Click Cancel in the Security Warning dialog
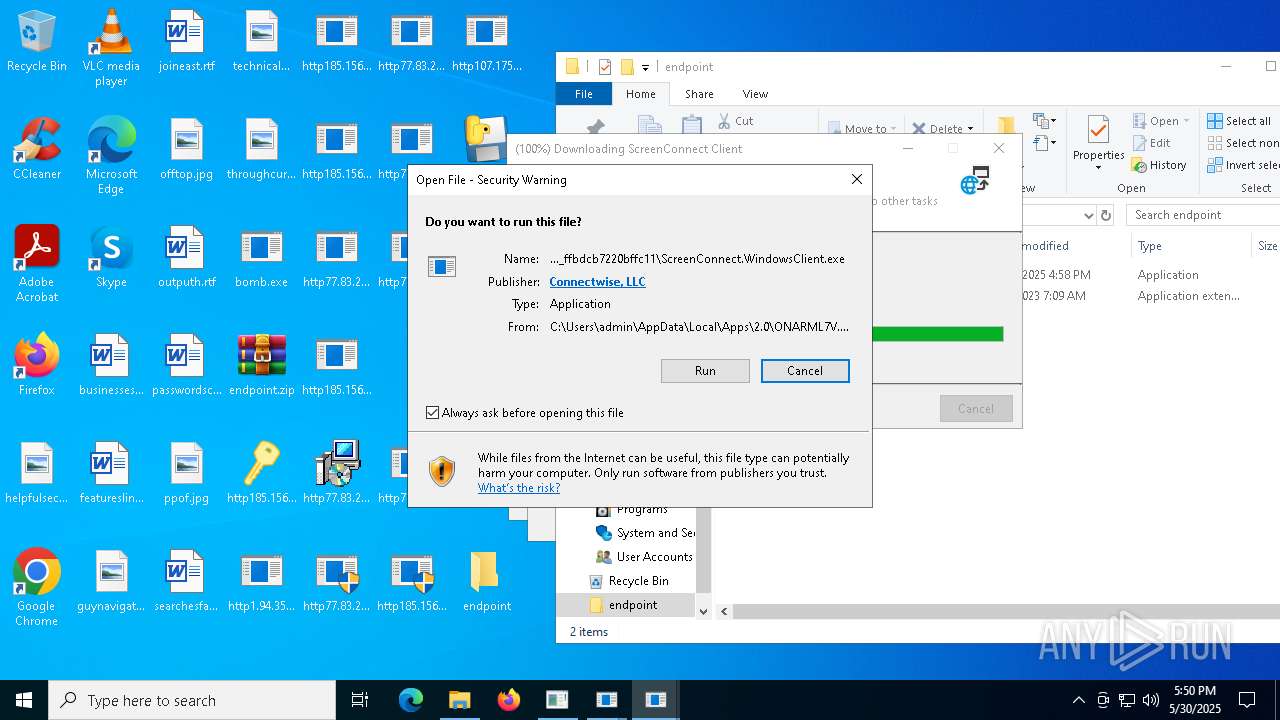1280x720 pixels. click(x=805, y=371)
